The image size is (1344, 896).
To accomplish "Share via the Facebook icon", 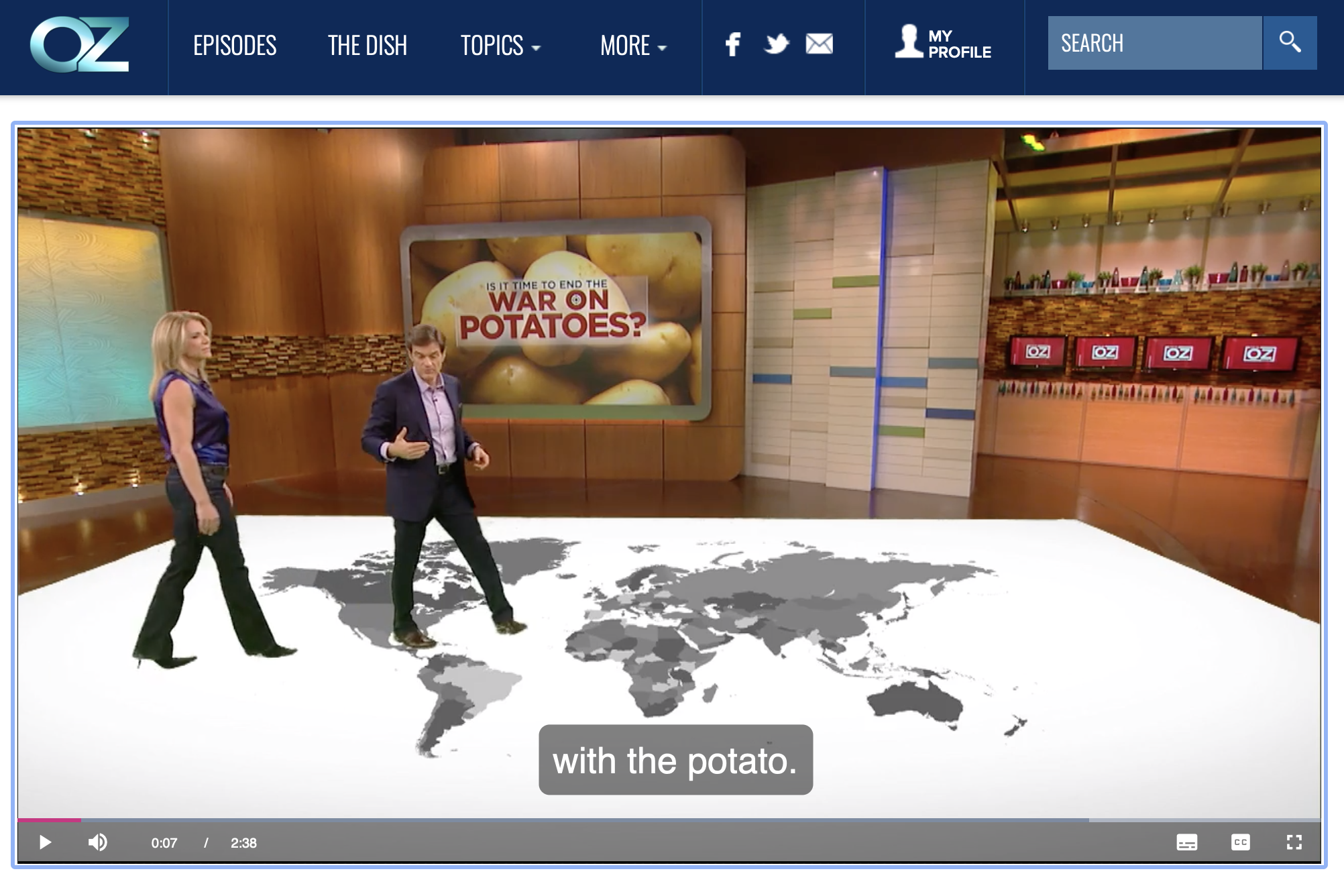I will (733, 44).
